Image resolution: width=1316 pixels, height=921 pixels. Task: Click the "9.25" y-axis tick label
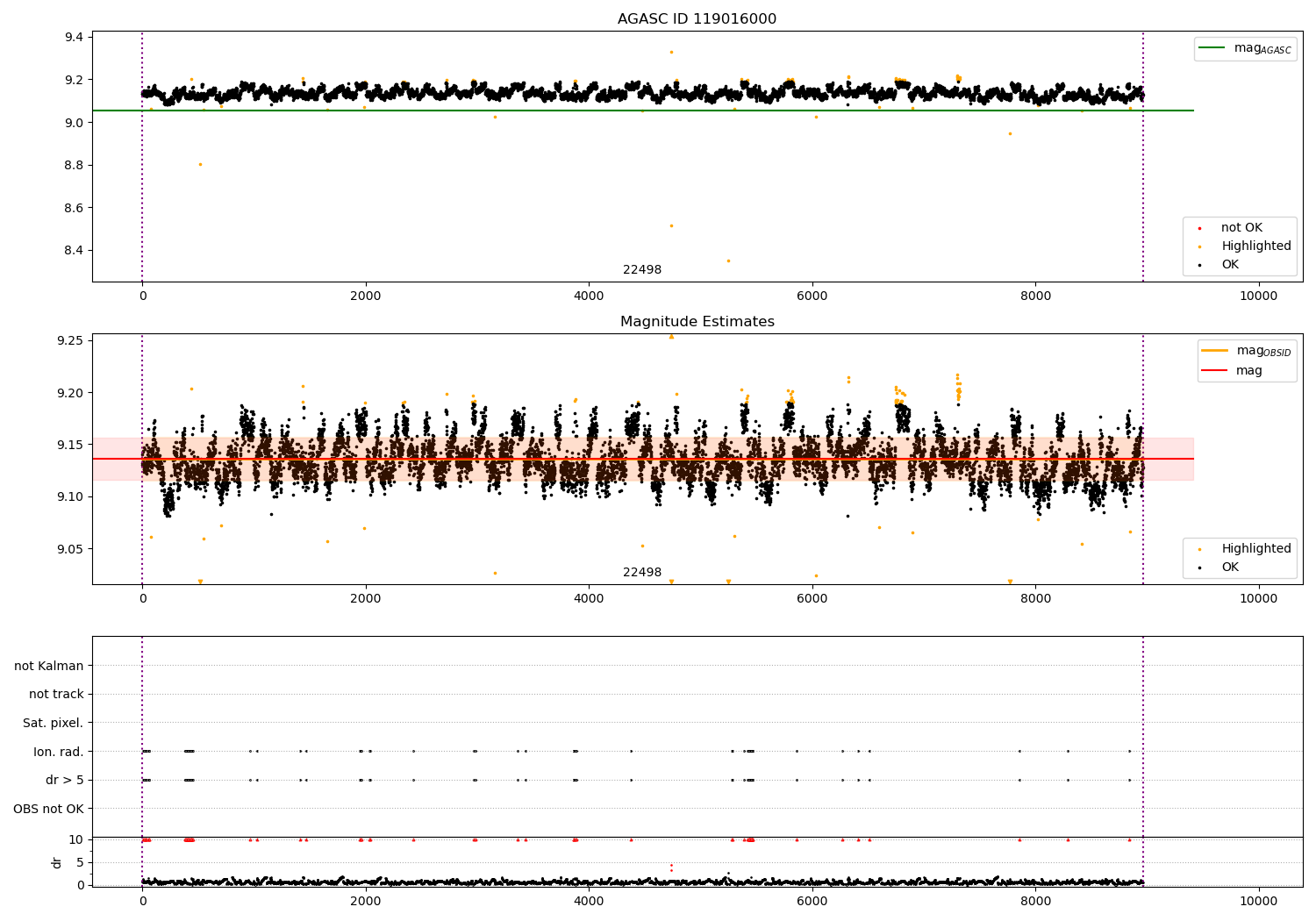point(70,340)
